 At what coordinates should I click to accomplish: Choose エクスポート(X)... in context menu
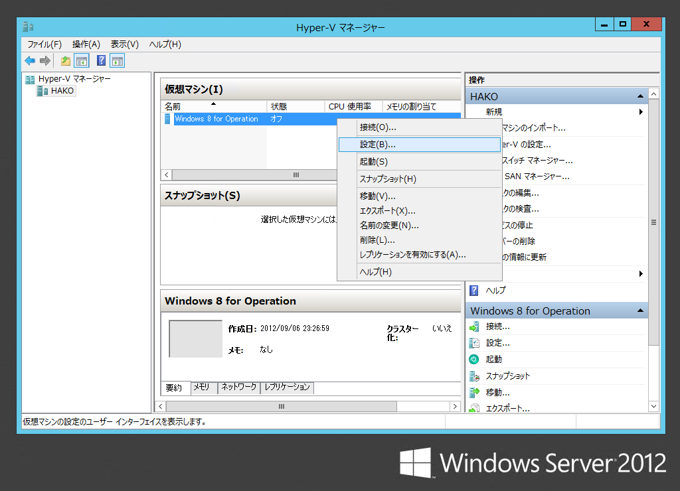coord(420,211)
